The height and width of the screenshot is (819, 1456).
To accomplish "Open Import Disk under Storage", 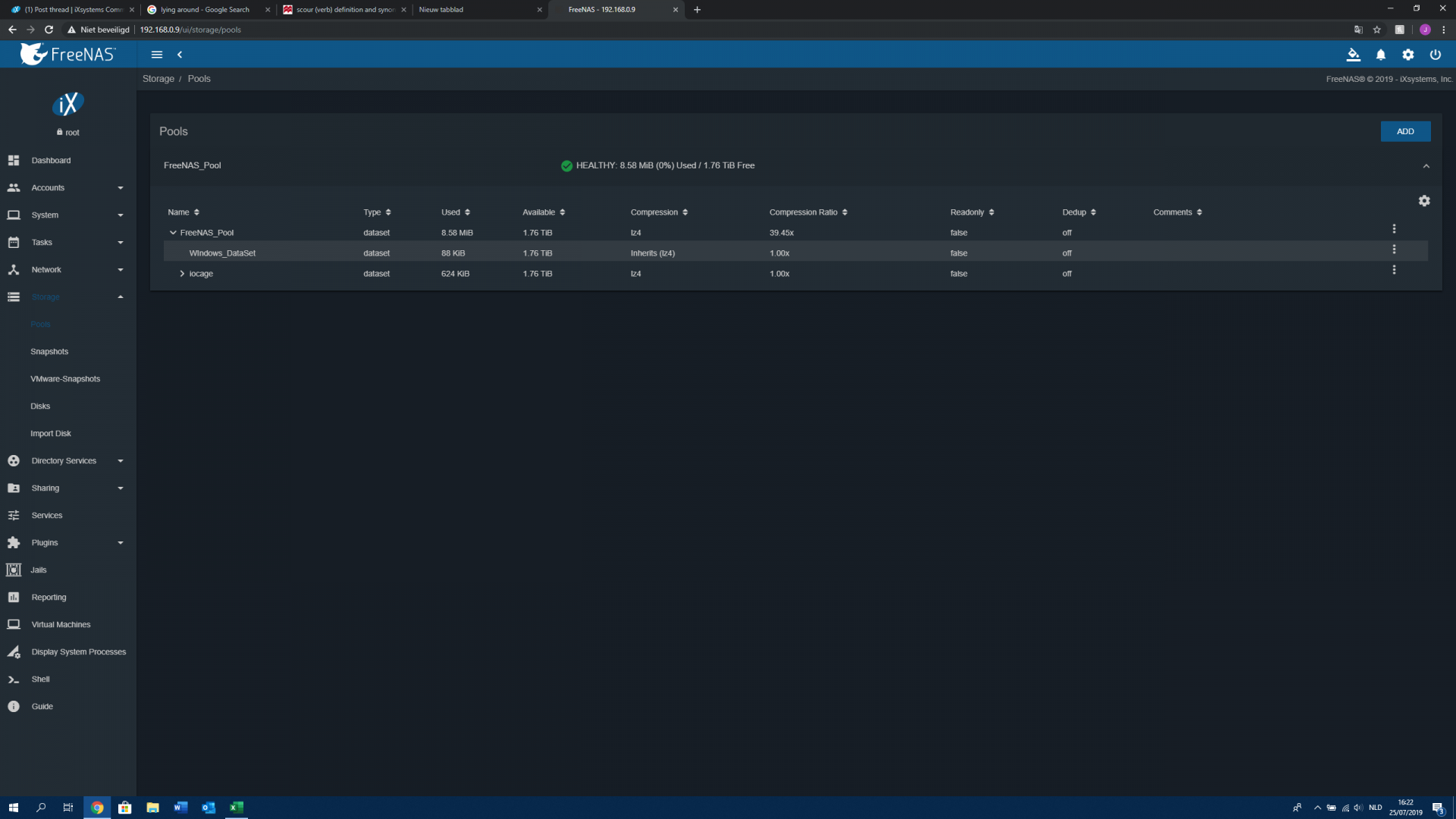I will tap(51, 434).
